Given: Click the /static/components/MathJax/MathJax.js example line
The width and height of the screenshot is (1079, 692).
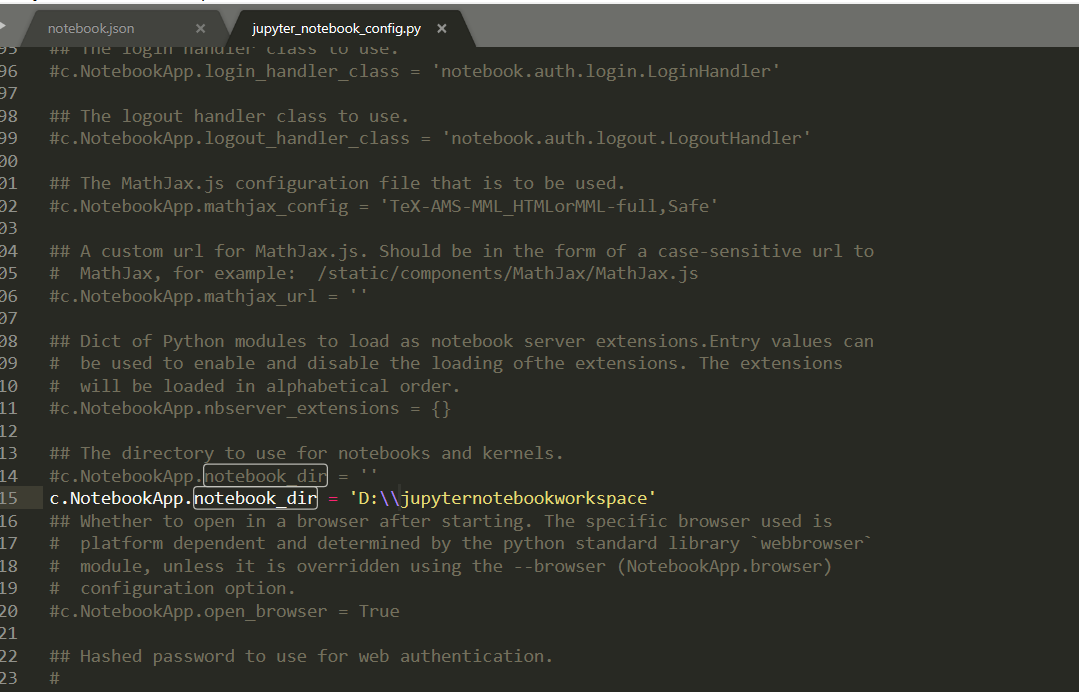Looking at the screenshot, I should [x=374, y=273].
